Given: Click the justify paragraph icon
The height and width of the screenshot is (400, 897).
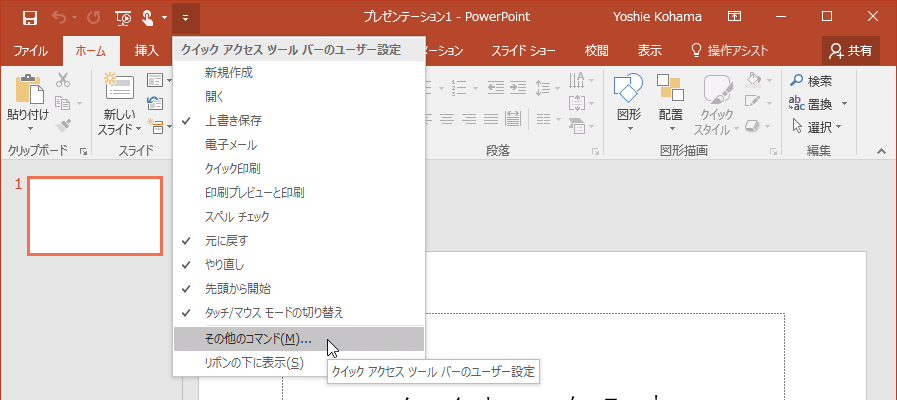Looking at the screenshot, I should (491, 118).
